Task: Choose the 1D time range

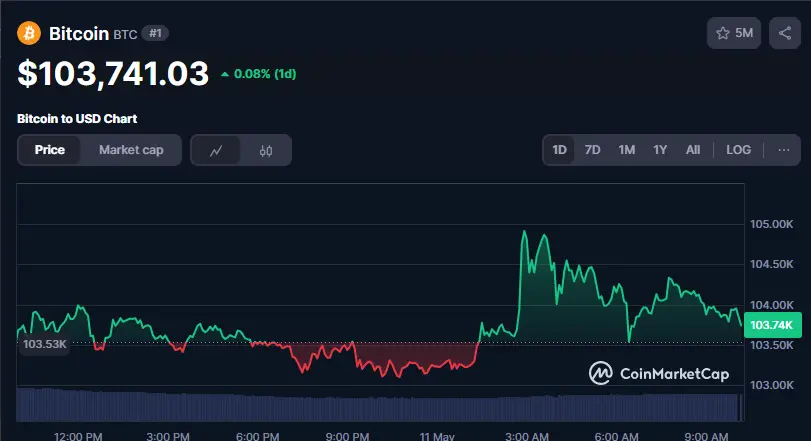Action: coord(559,150)
